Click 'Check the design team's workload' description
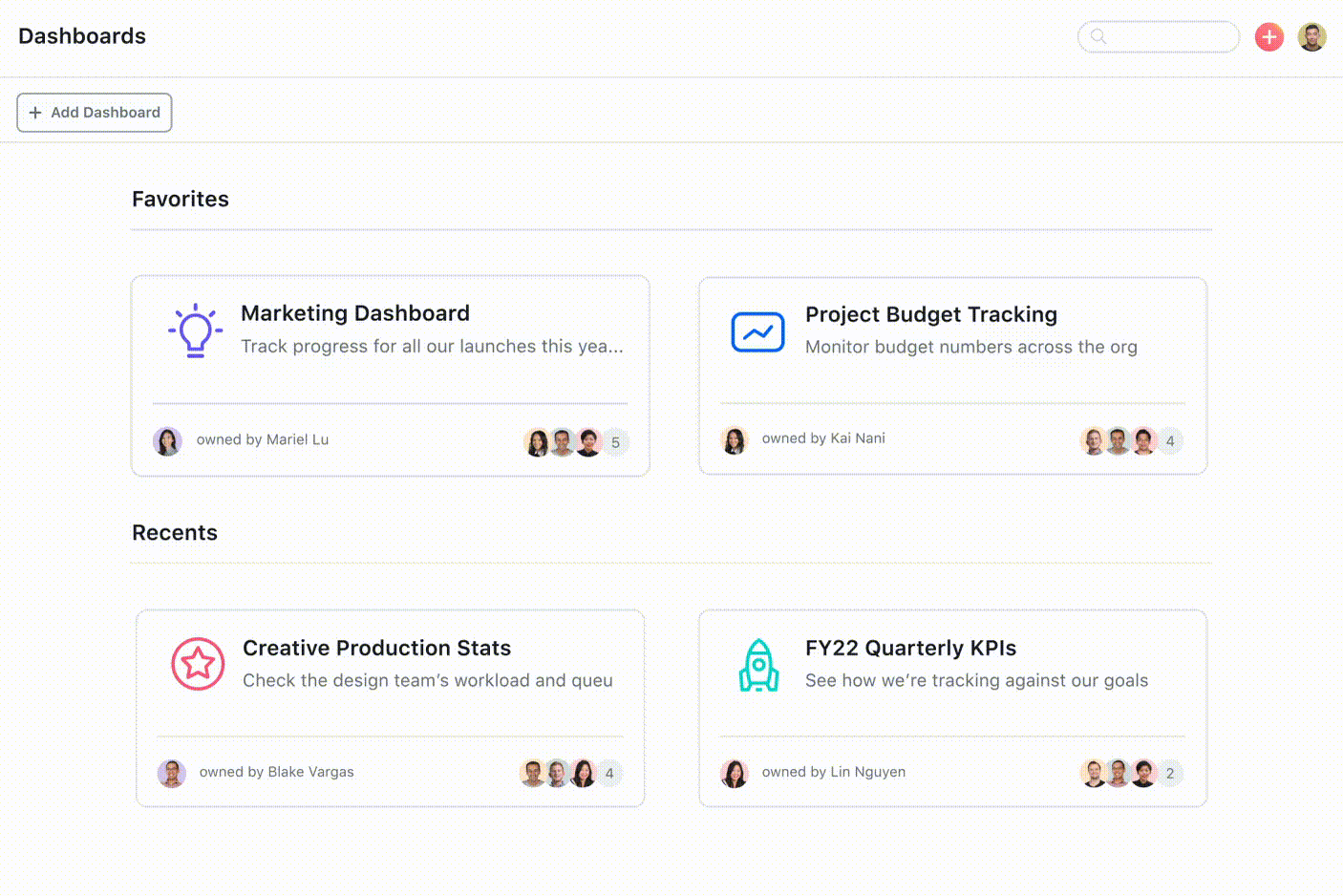This screenshot has width=1343, height=896. click(428, 680)
